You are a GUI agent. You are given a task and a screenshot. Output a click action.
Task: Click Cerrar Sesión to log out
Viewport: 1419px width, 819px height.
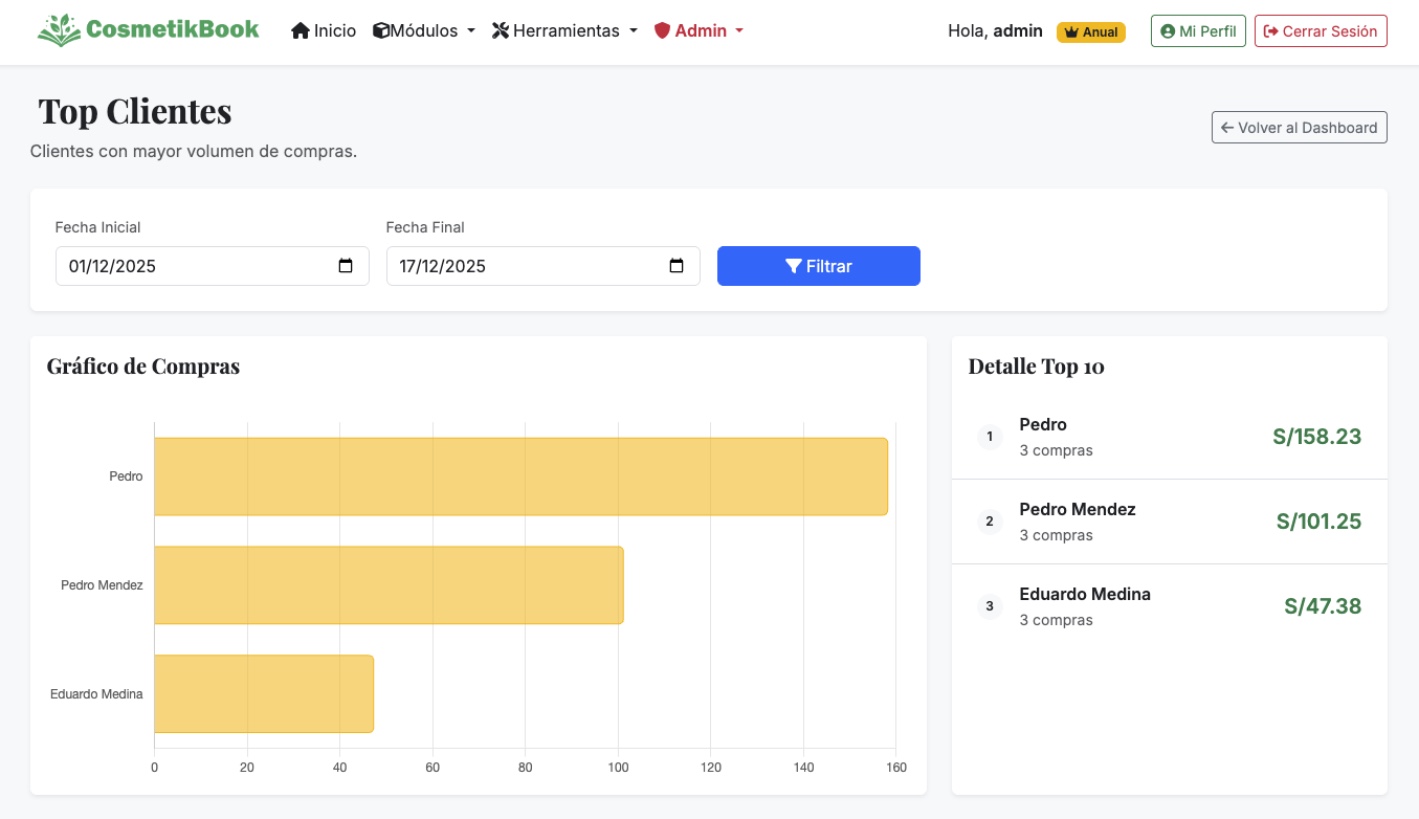click(1320, 31)
